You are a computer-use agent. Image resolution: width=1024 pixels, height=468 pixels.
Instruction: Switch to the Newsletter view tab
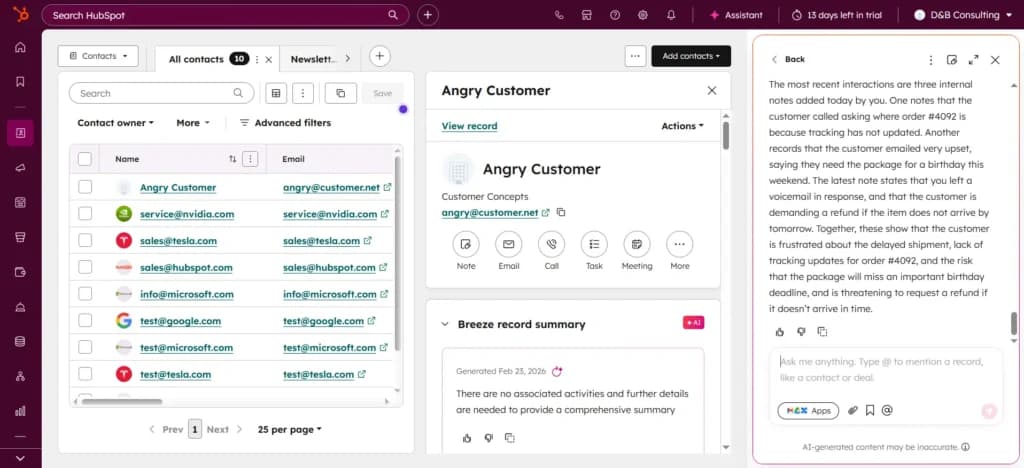coord(313,59)
